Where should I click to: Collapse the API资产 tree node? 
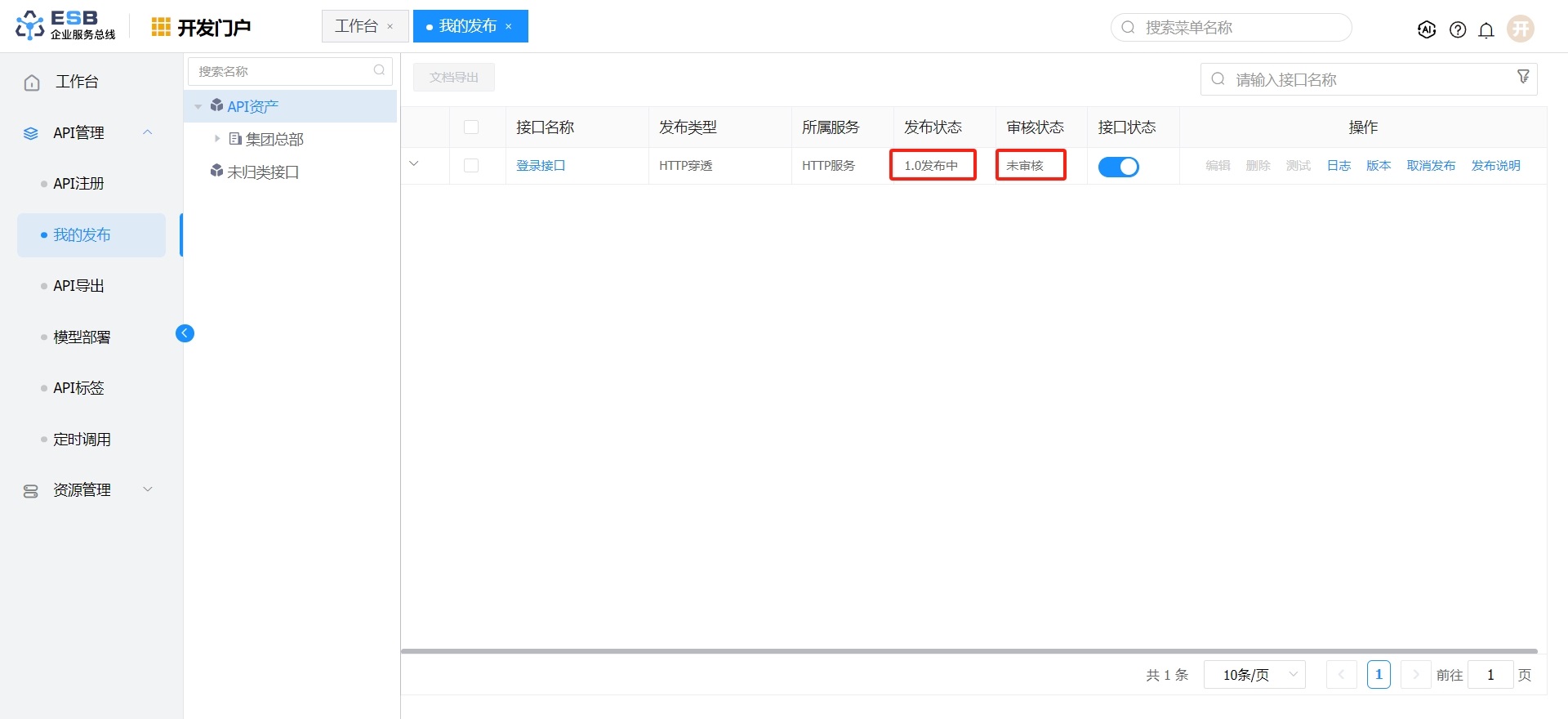pos(198,107)
